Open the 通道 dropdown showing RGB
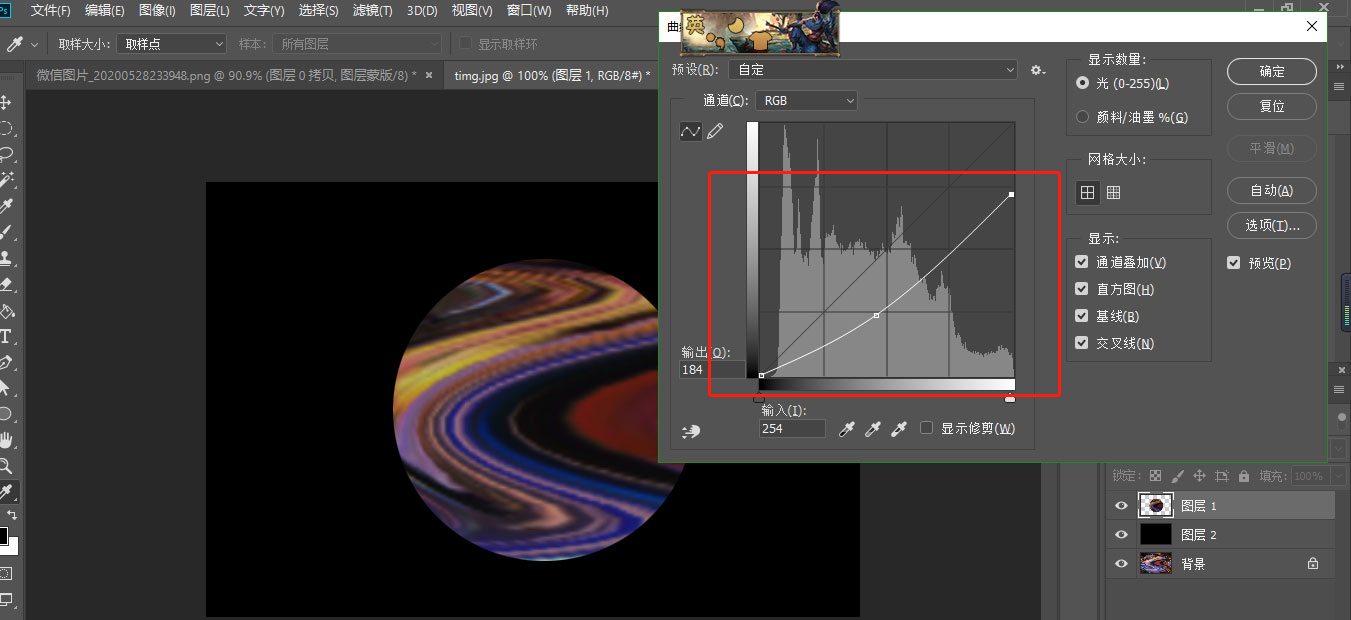Screen dimensions: 1351x620 806,100
